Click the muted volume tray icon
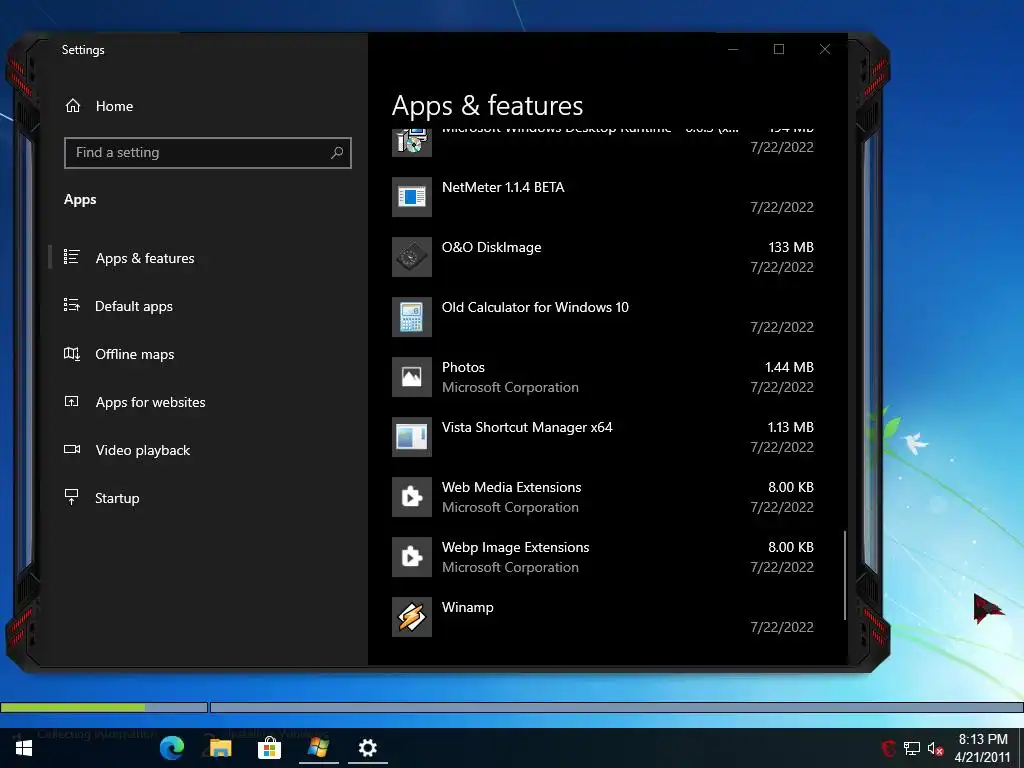This screenshot has width=1024, height=768. click(935, 749)
